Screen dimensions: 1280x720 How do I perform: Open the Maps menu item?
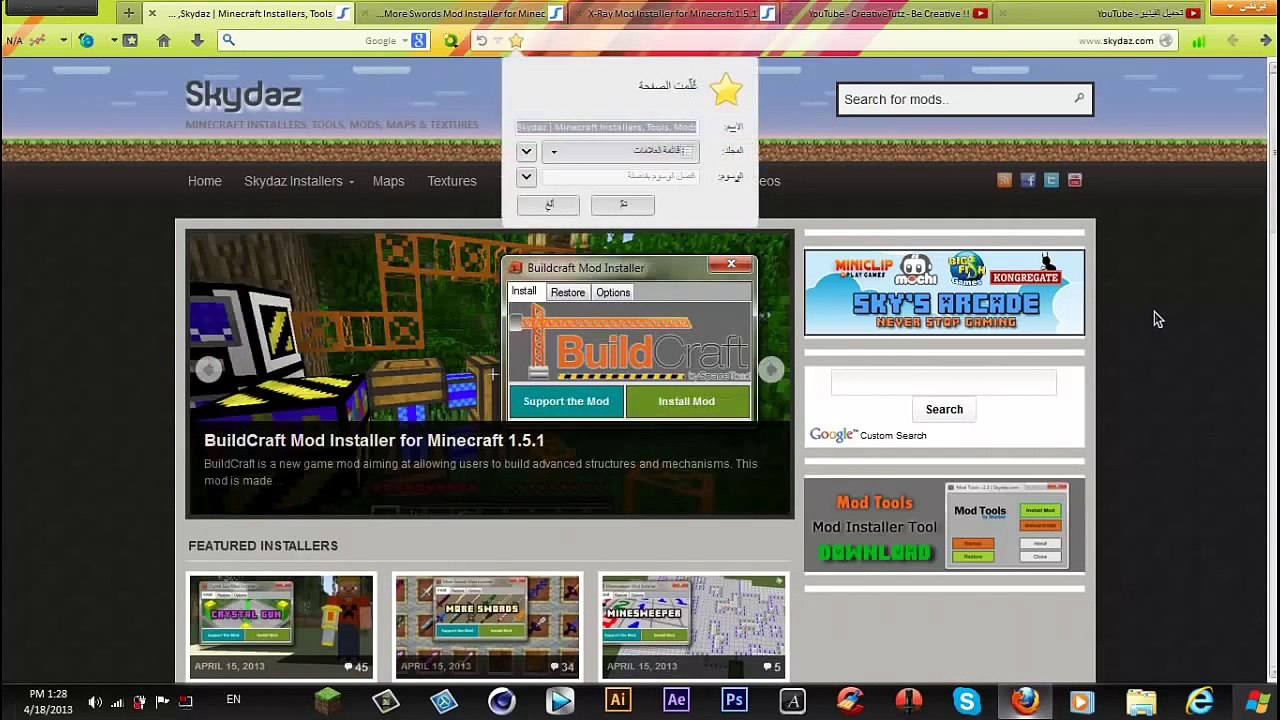[x=388, y=181]
